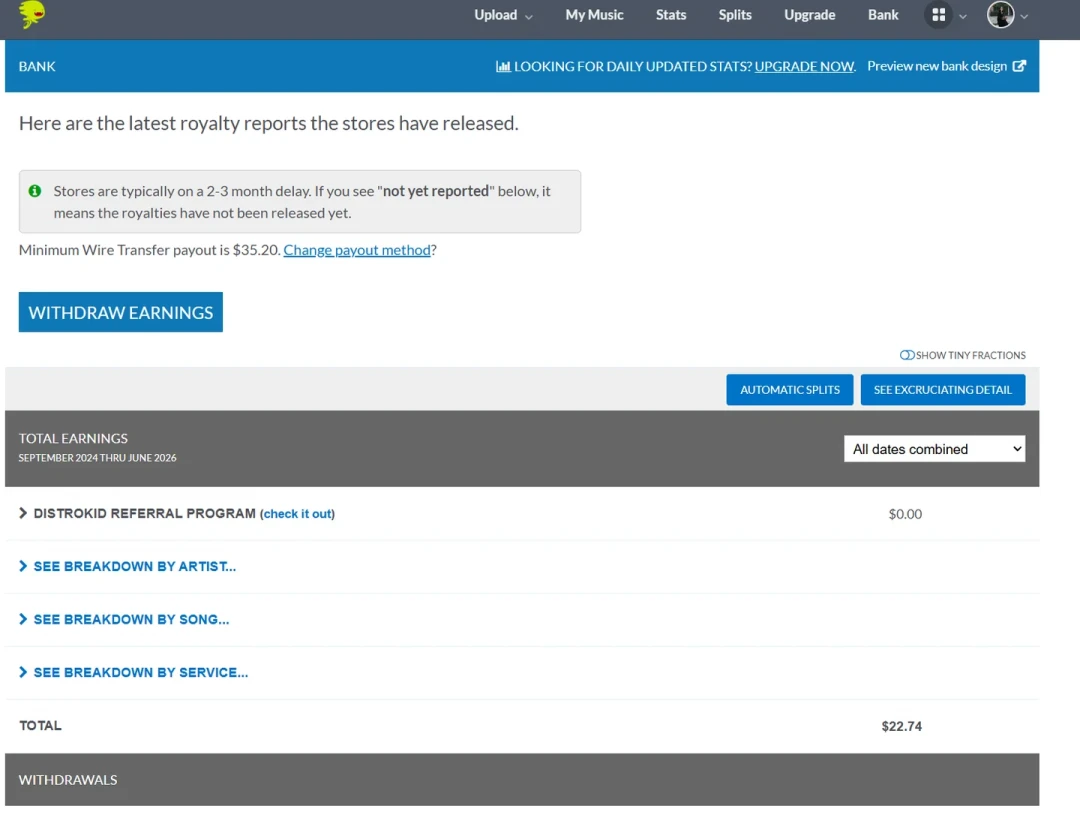Click Change payout method link
This screenshot has width=1080, height=821.
click(x=357, y=250)
